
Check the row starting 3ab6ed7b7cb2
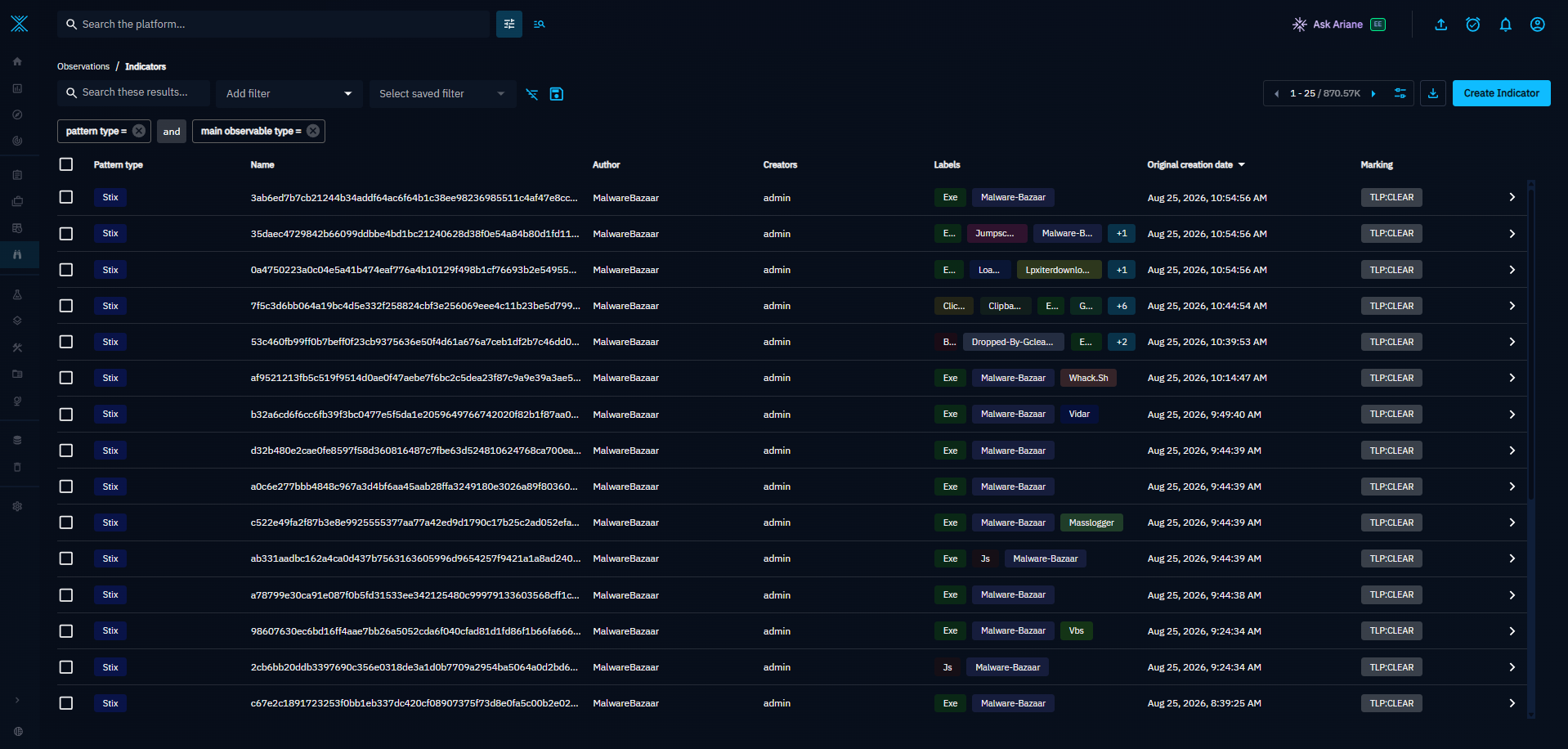pos(66,197)
